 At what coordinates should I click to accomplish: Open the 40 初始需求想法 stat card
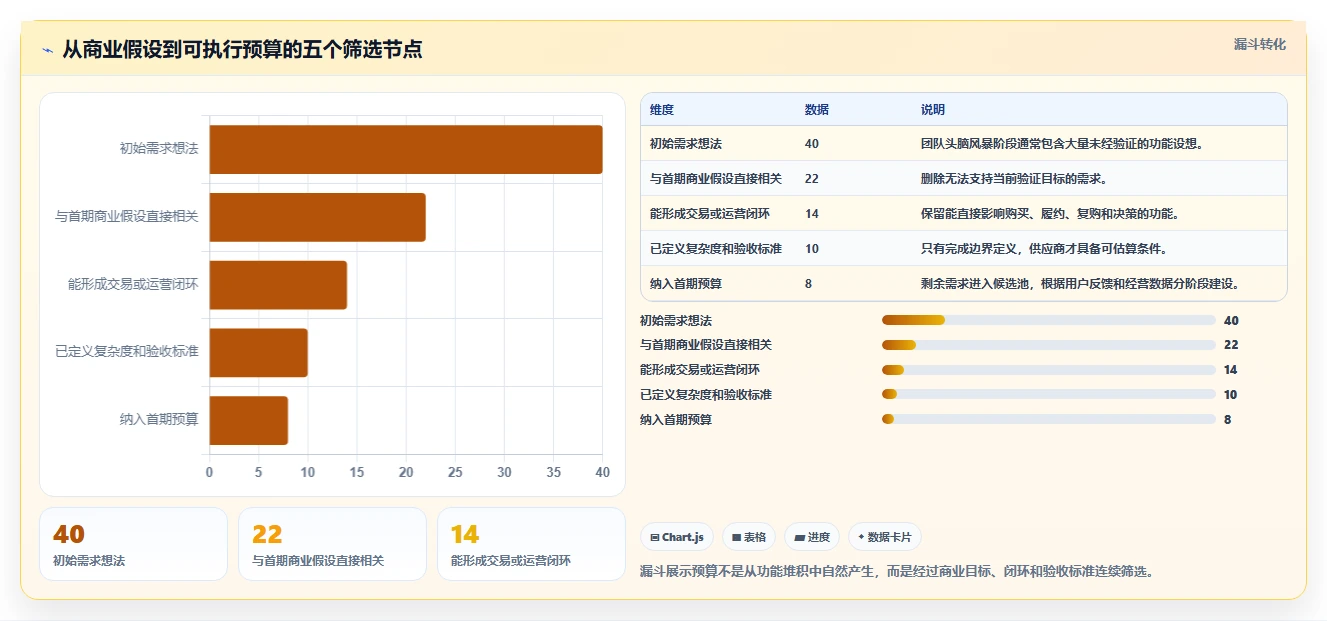coord(133,544)
